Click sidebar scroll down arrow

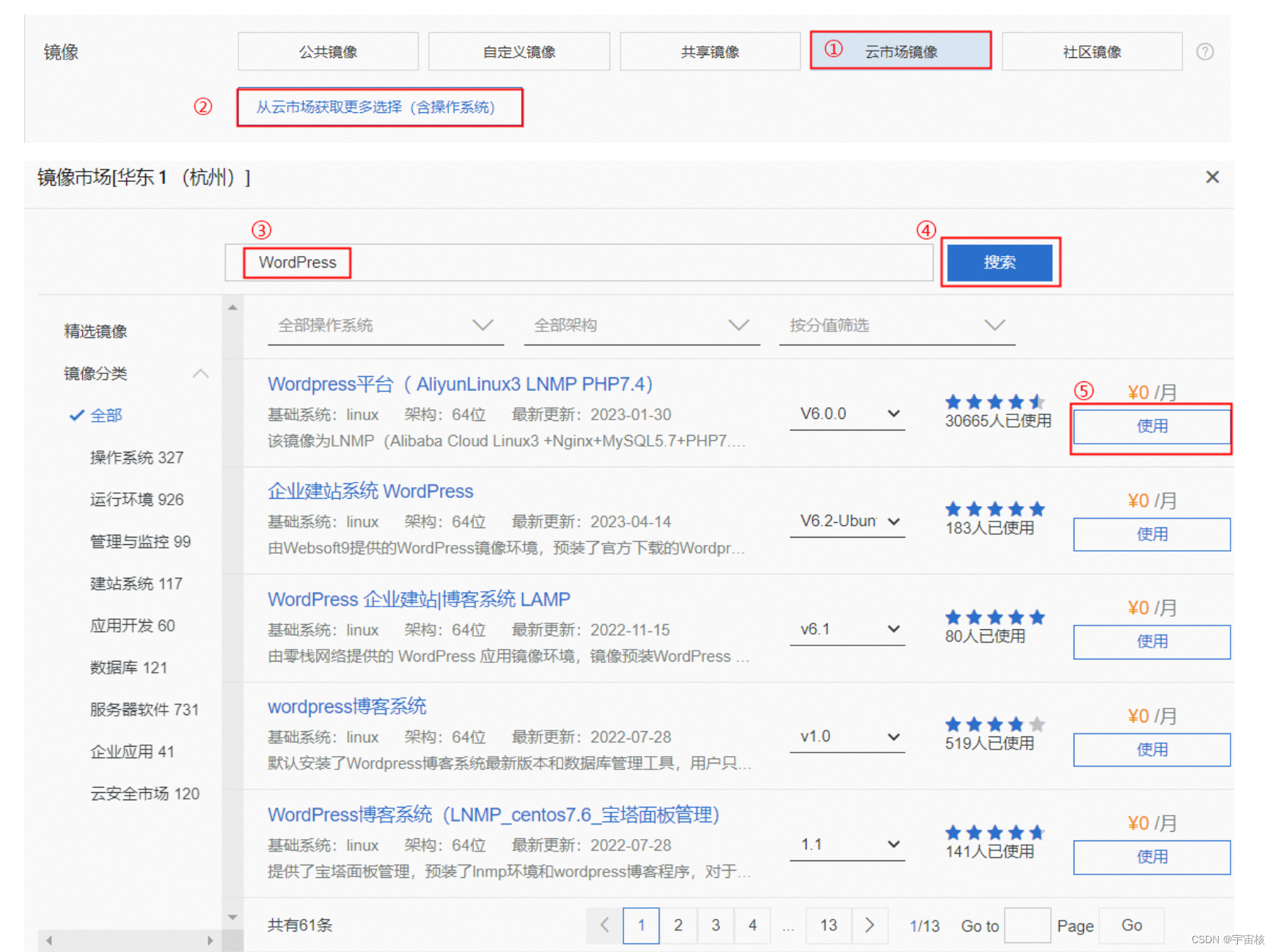[x=232, y=917]
